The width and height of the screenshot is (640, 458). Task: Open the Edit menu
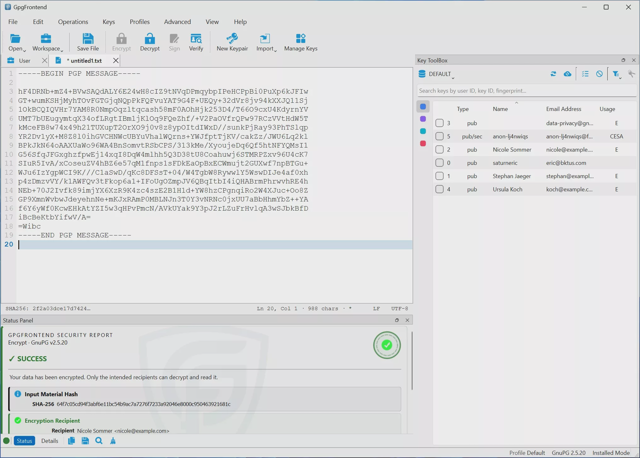[38, 22]
